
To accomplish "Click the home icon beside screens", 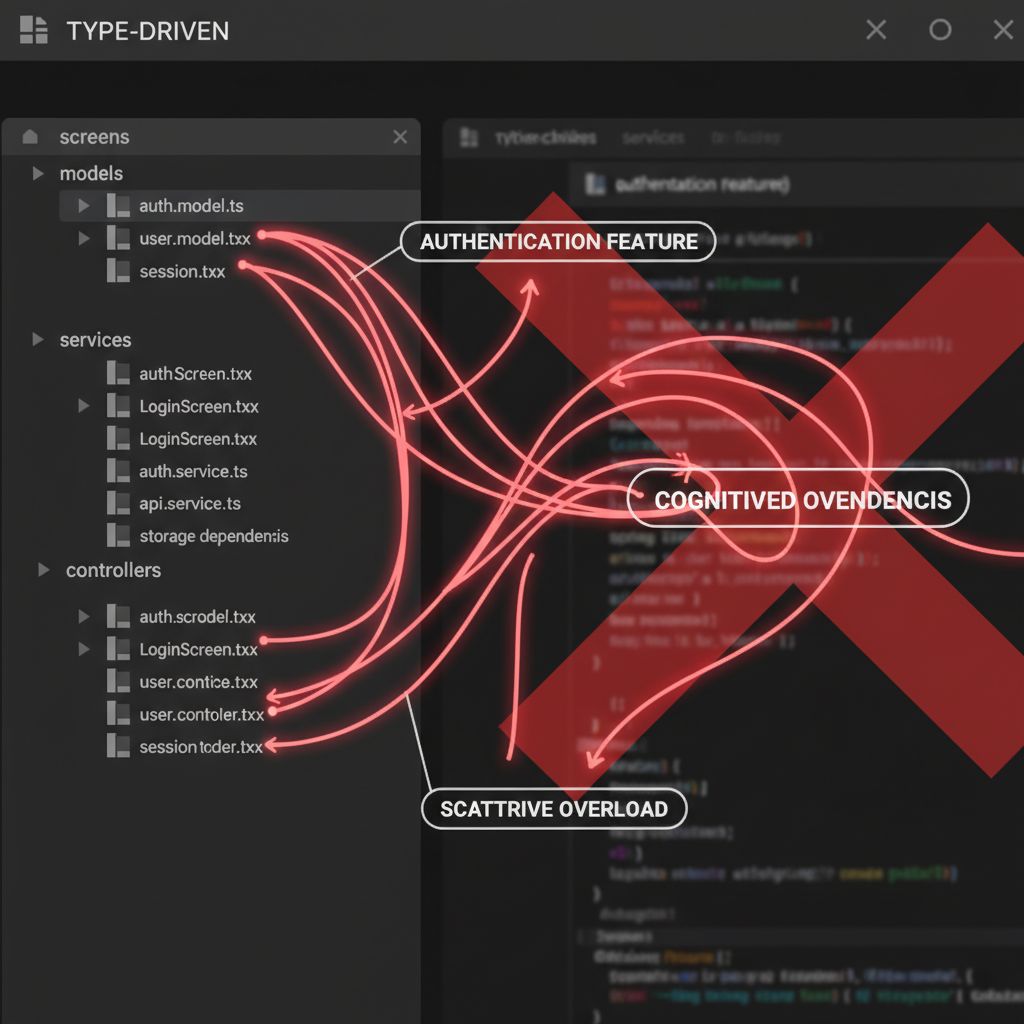I will [30, 136].
